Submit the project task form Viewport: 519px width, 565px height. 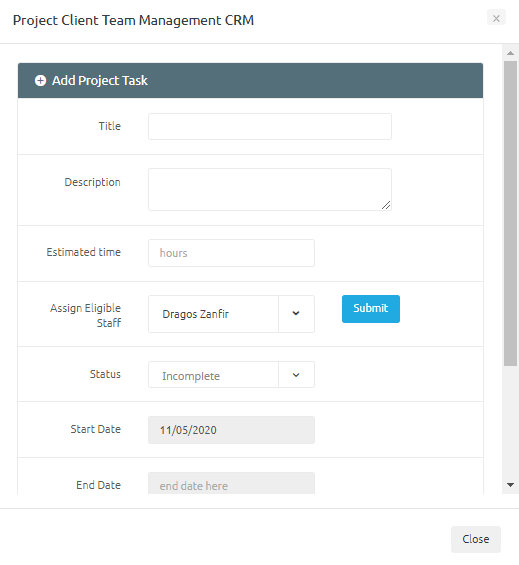[371, 309]
